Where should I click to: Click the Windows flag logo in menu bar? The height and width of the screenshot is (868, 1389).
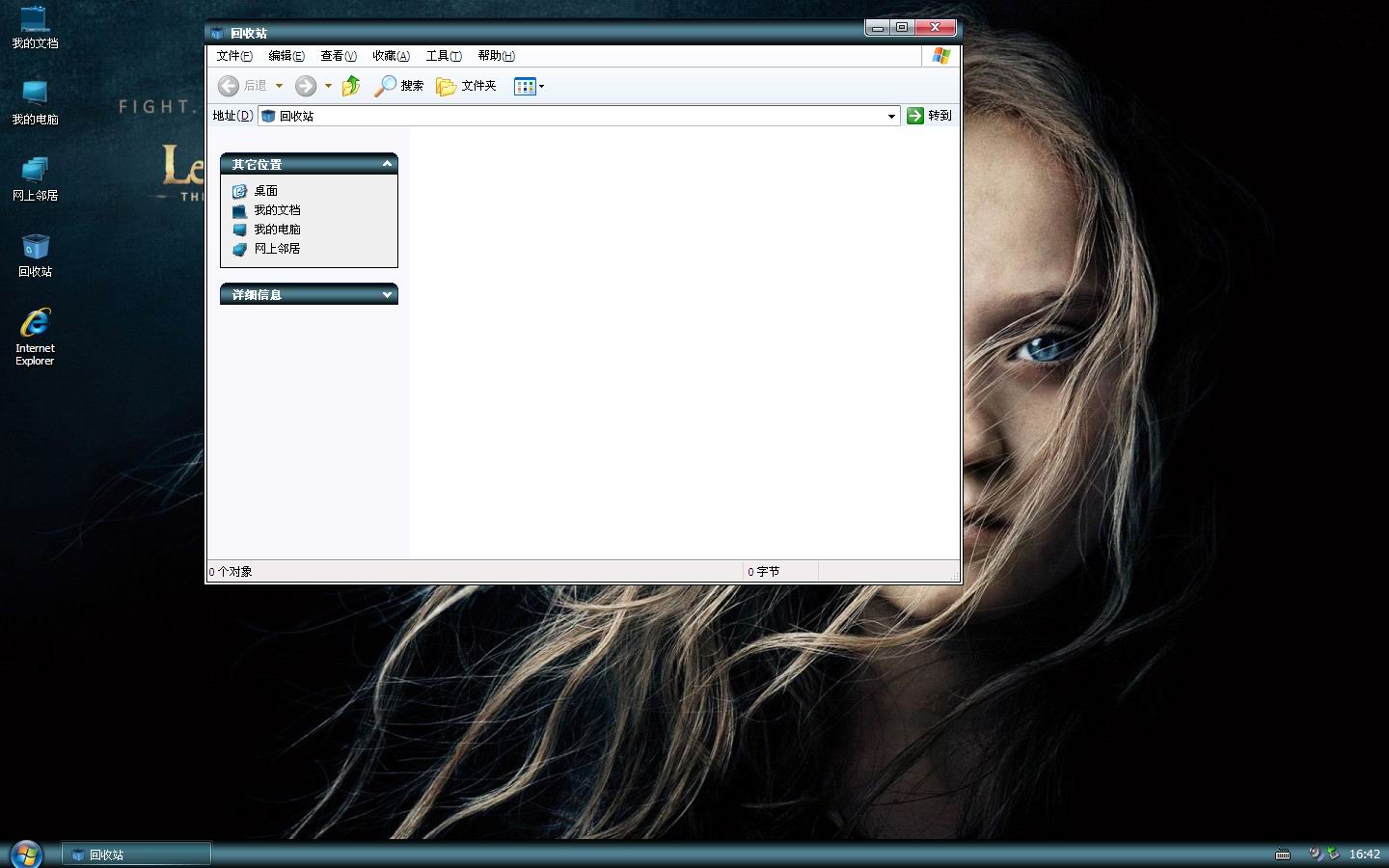941,56
